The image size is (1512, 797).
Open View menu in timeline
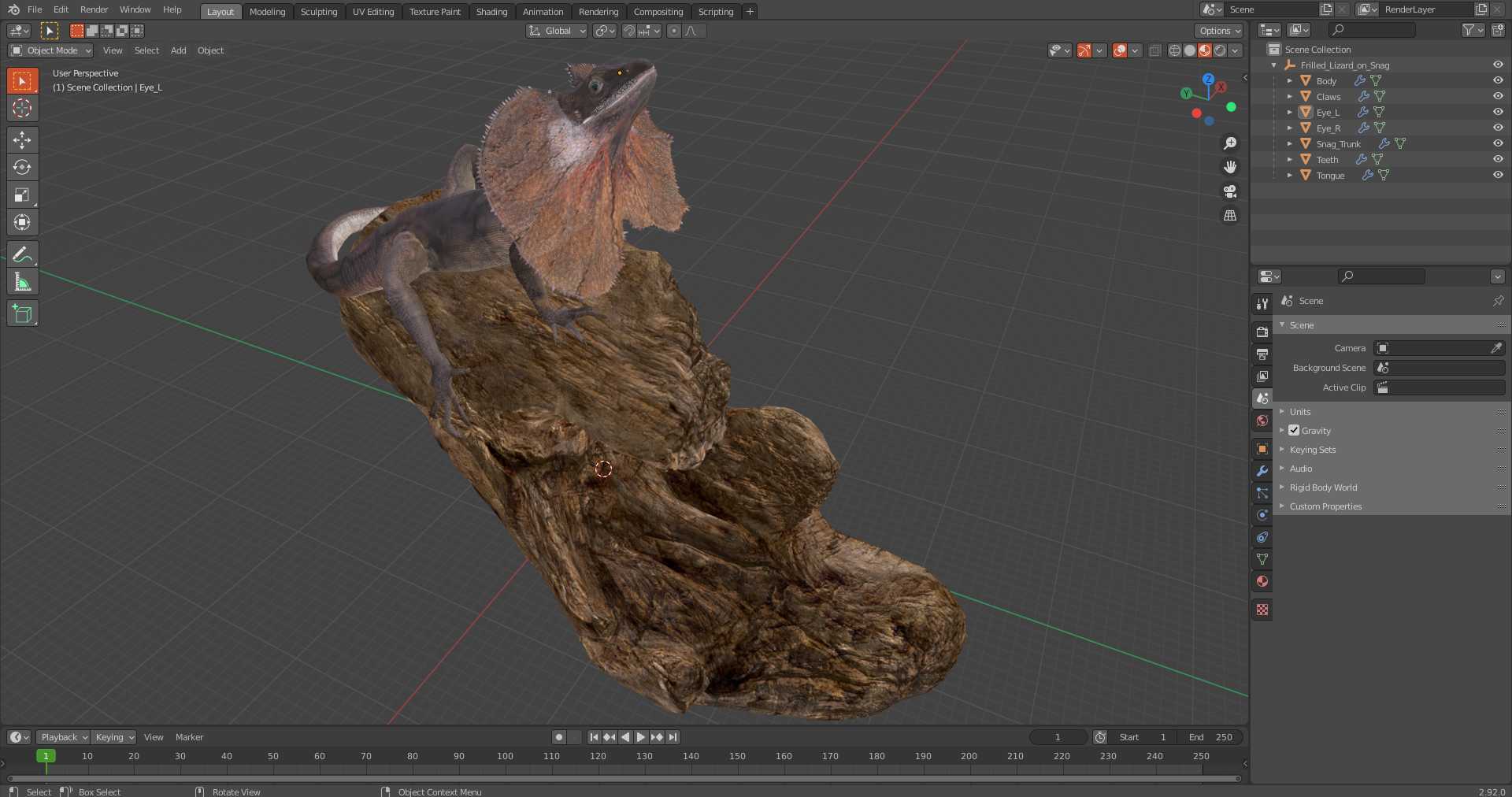[154, 737]
